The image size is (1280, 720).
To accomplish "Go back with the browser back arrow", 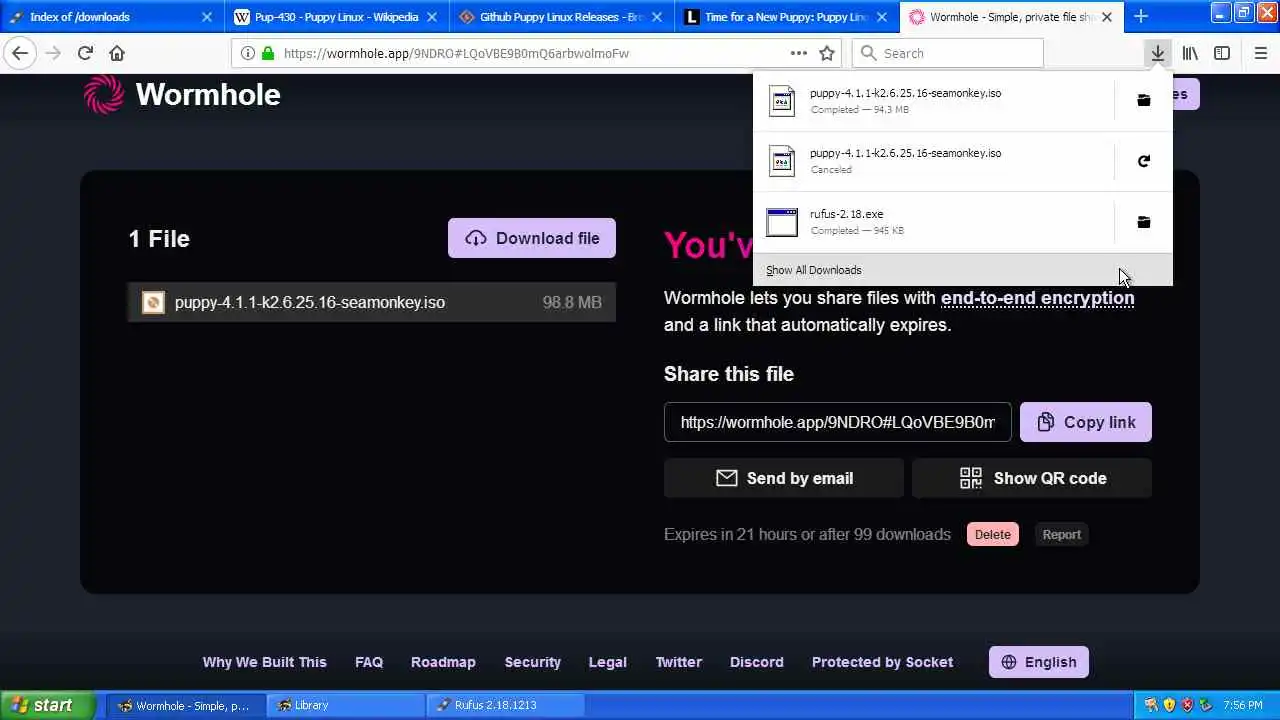I will tap(20, 53).
